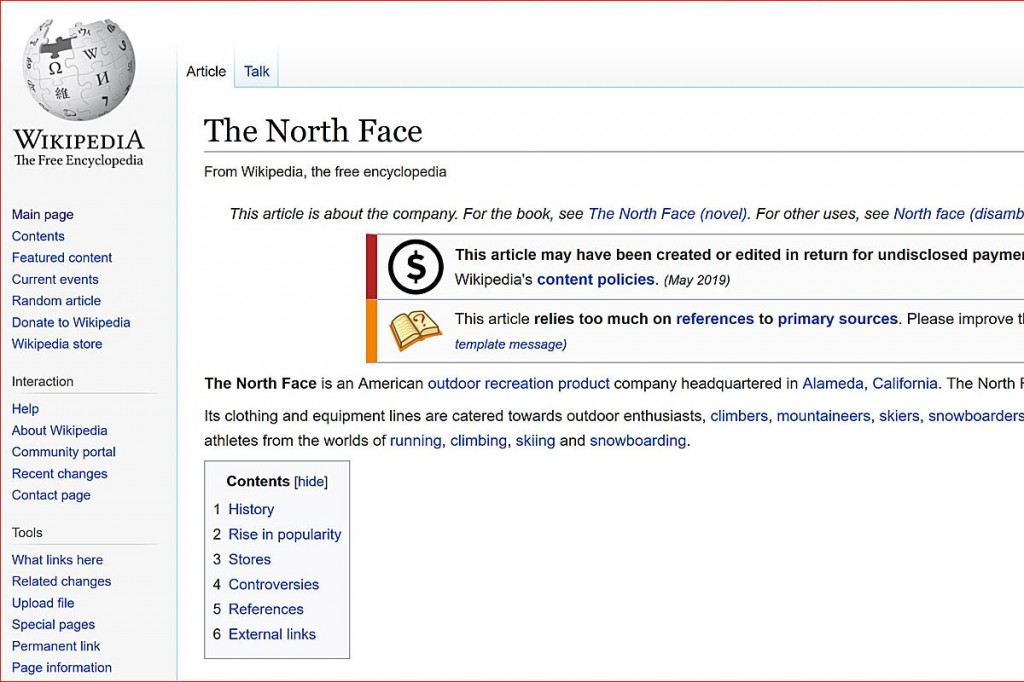Collapse the Contents box using hide

(311, 481)
